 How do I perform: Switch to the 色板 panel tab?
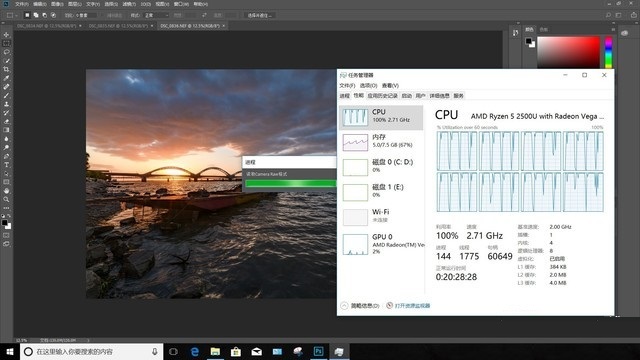pos(543,29)
